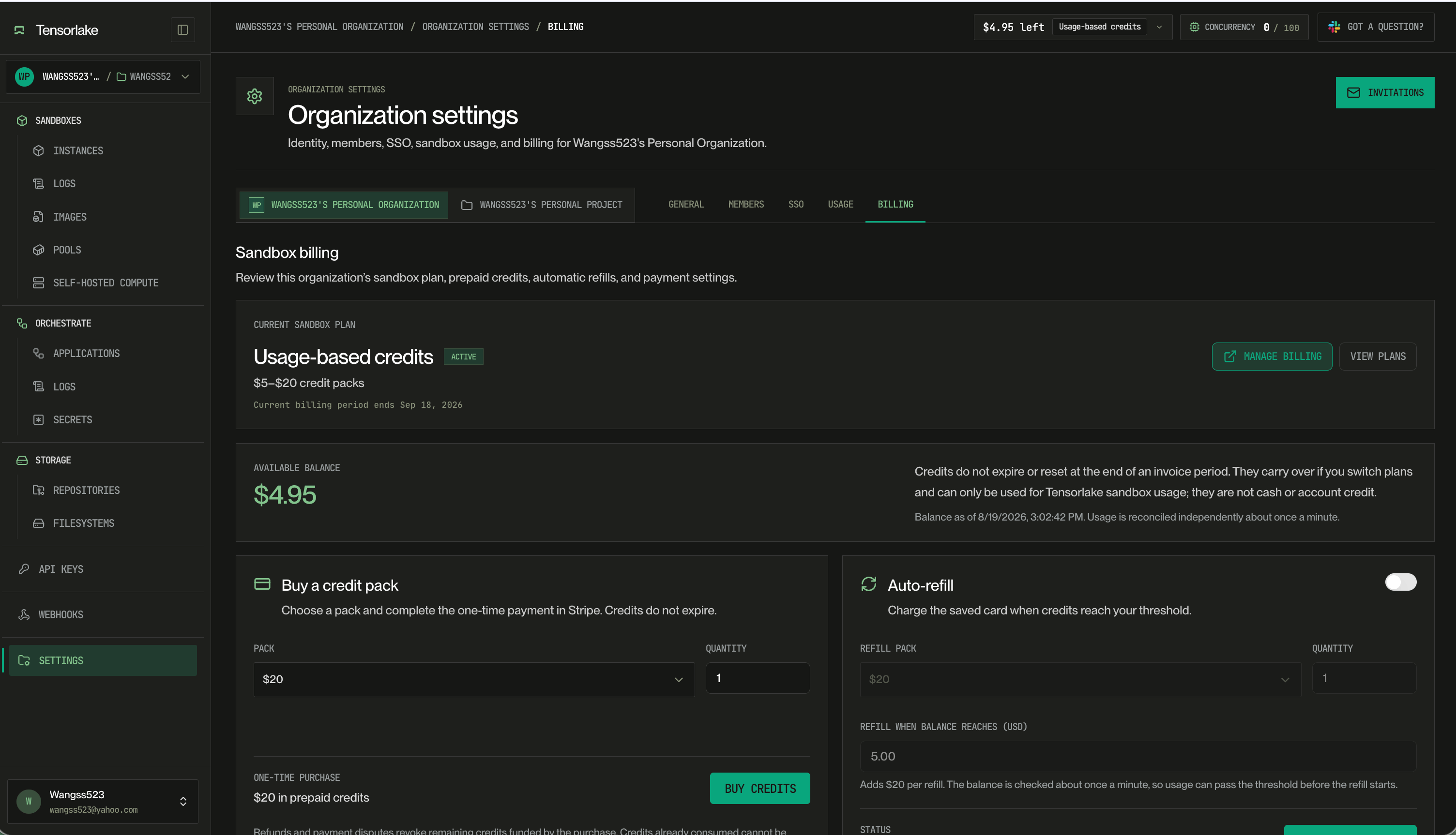Click the pack Quantity input field
1456x835 pixels.
(x=757, y=678)
